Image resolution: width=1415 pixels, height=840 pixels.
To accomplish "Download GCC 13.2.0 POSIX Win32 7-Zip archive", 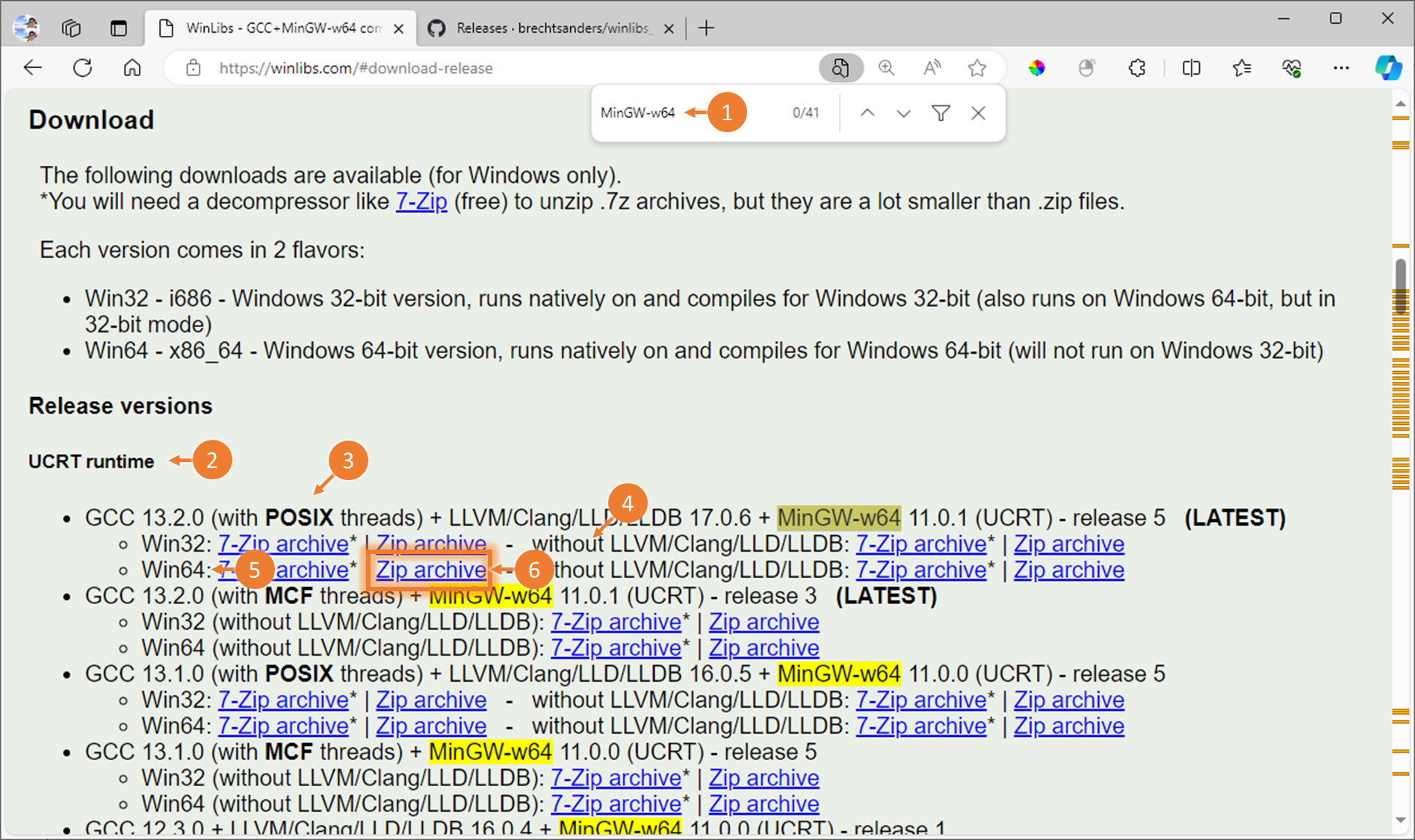I will click(x=283, y=544).
